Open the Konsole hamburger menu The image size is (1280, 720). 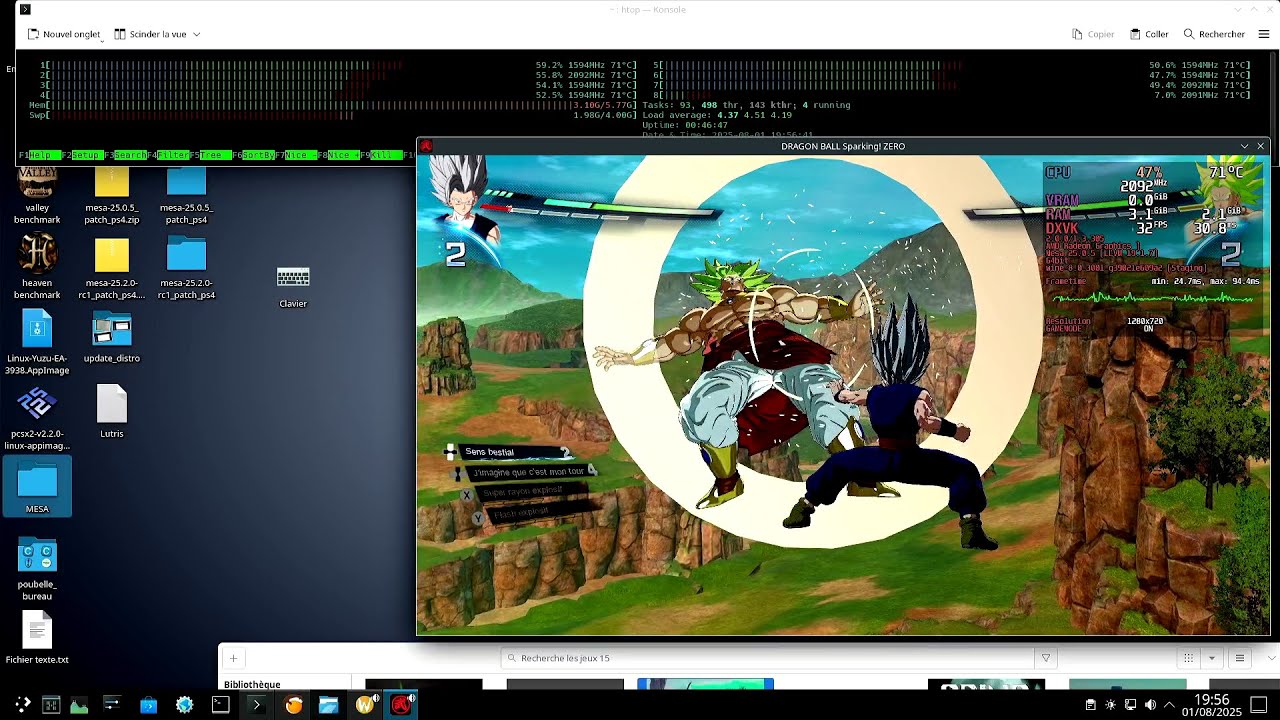click(x=1264, y=34)
